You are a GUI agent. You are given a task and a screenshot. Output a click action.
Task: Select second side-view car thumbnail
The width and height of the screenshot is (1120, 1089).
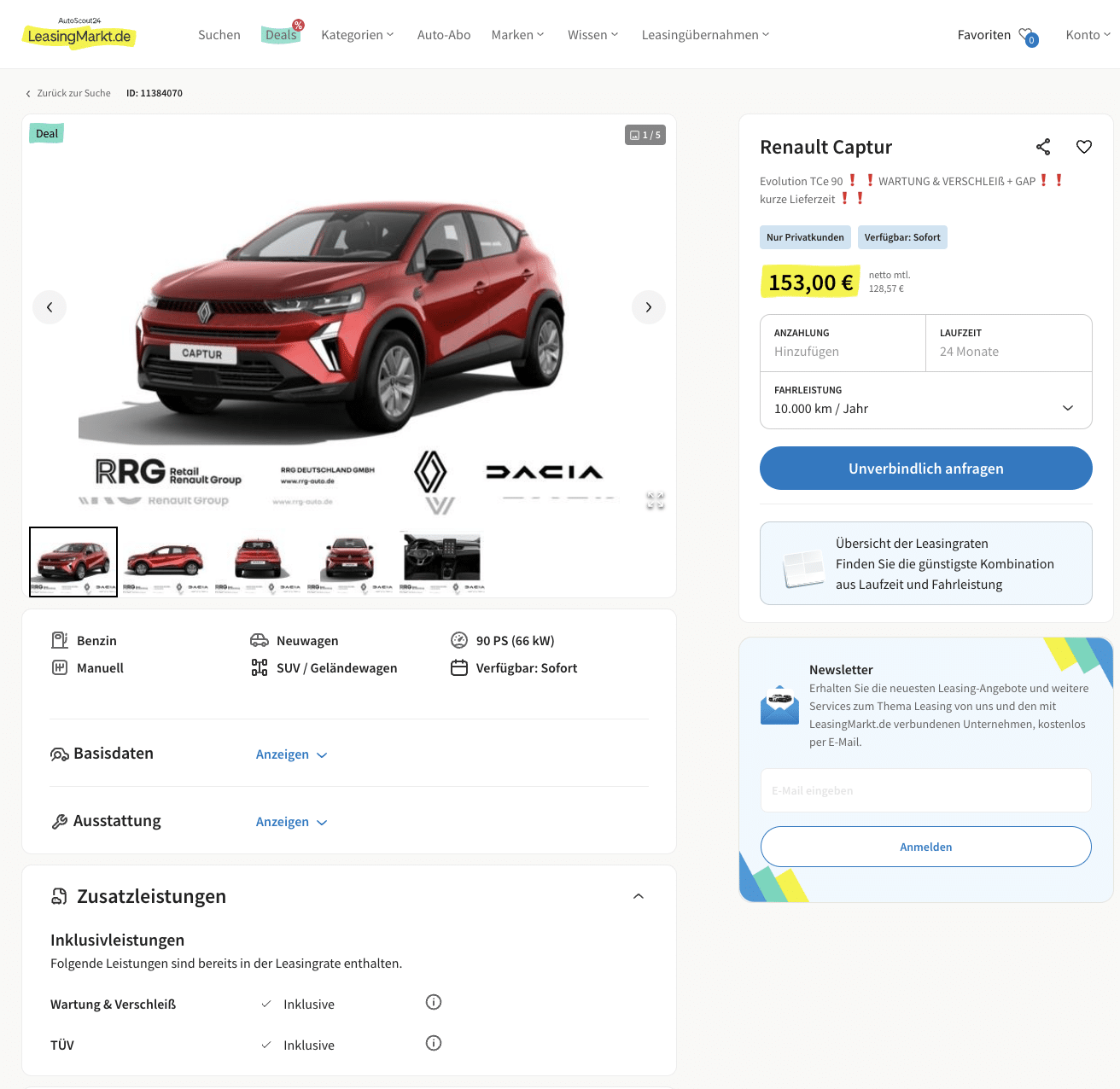[x=166, y=562]
